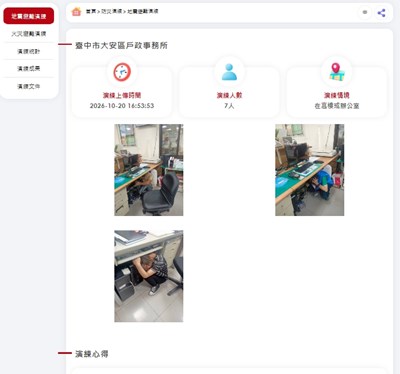
Task: Click the clock icon above 演練上傳時間
Action: [122, 72]
